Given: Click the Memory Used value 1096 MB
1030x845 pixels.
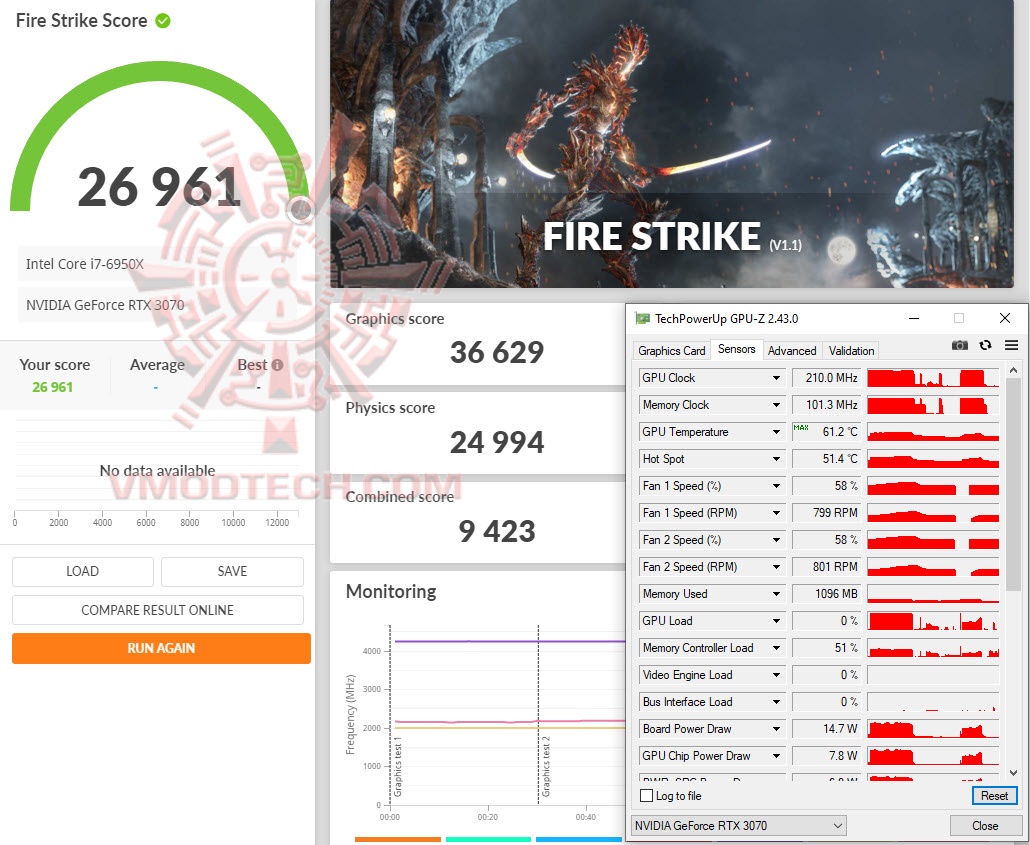Looking at the screenshot, I should [x=836, y=593].
